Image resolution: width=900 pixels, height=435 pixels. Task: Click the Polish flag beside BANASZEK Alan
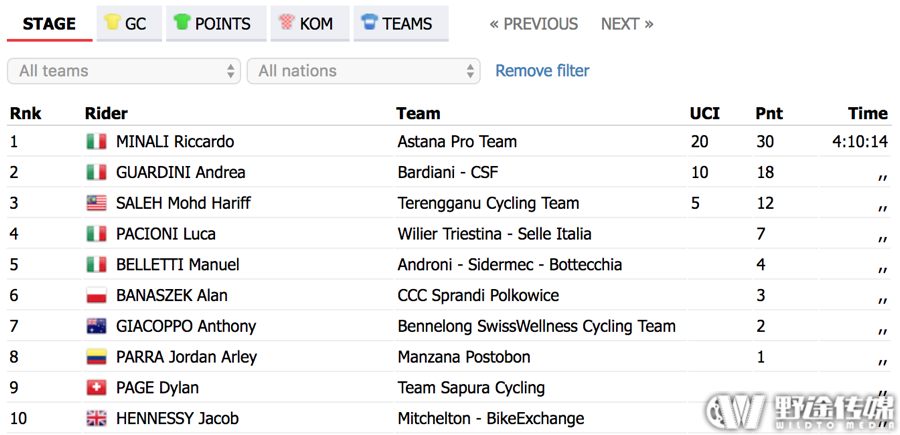point(96,296)
